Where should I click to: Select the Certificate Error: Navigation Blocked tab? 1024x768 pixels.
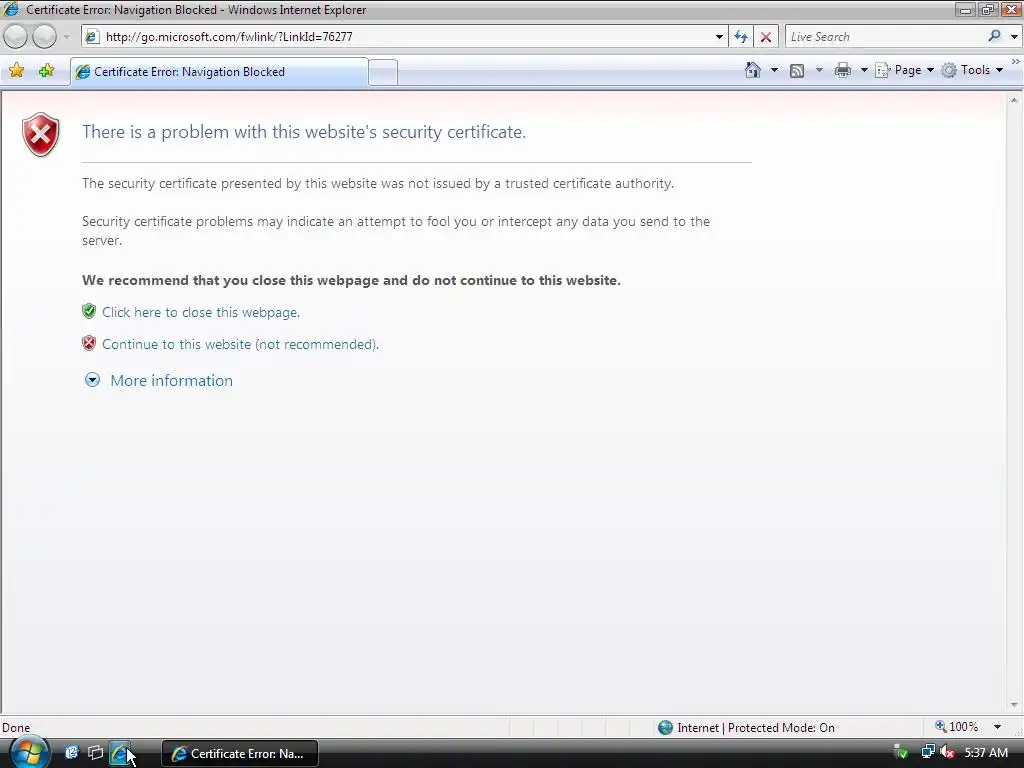coord(219,72)
